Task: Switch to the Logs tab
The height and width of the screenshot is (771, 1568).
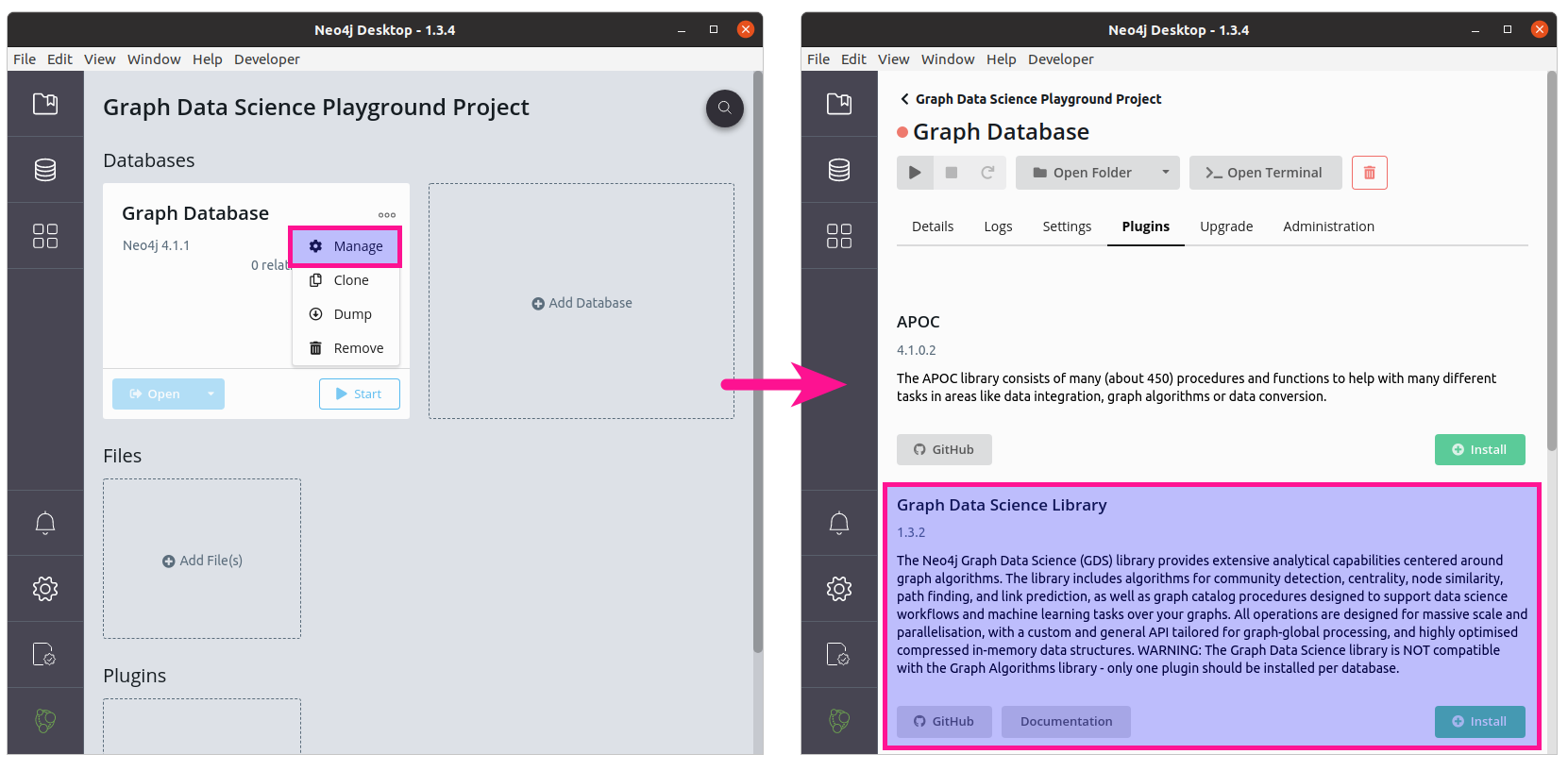Action: pos(998,226)
